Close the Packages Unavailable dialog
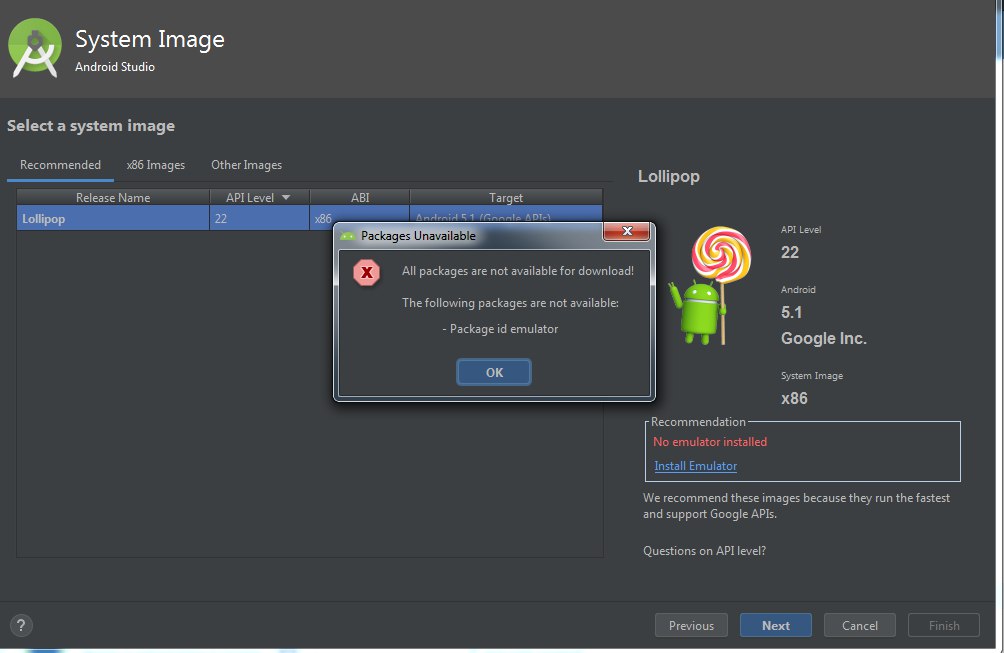 pos(627,231)
